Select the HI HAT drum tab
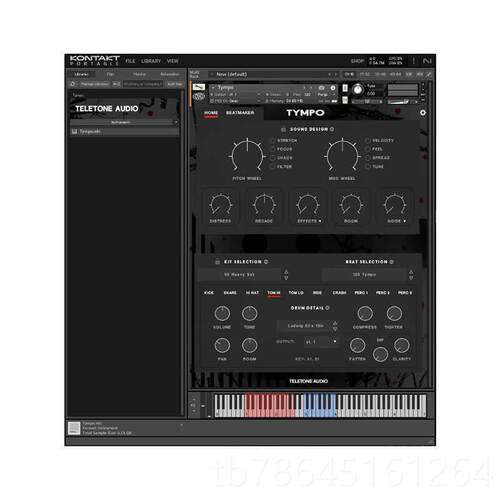This screenshot has height=500, width=500. point(252,293)
